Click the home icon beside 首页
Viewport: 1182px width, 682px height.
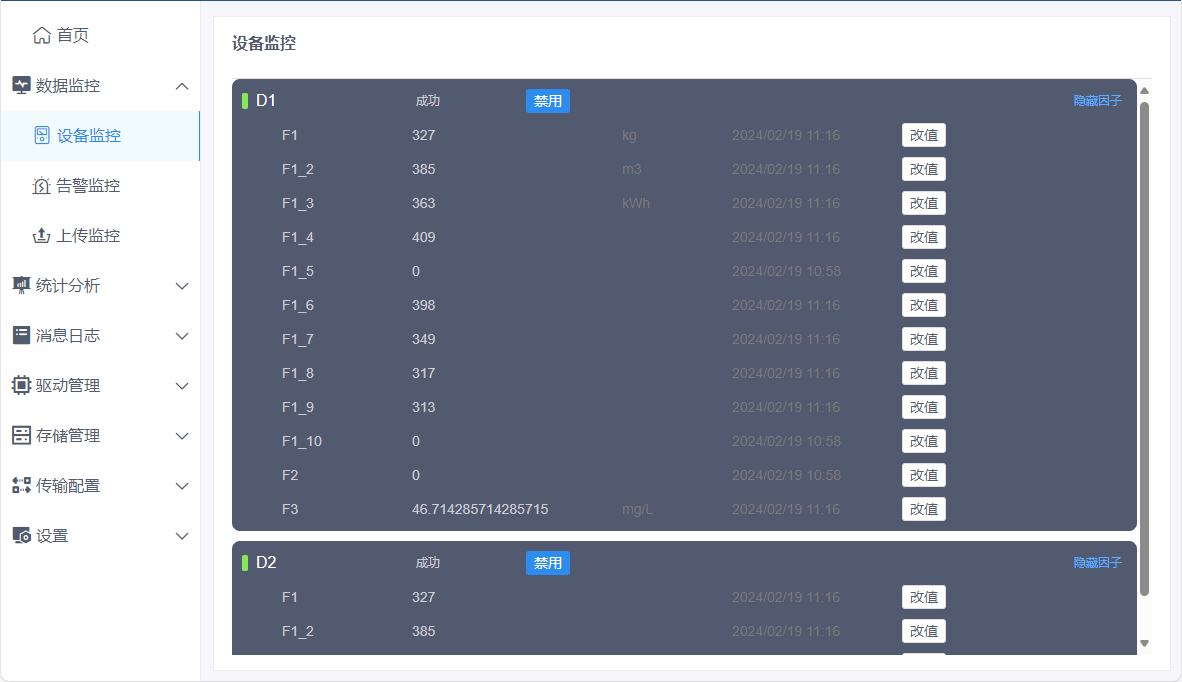pyautogui.click(x=42, y=35)
